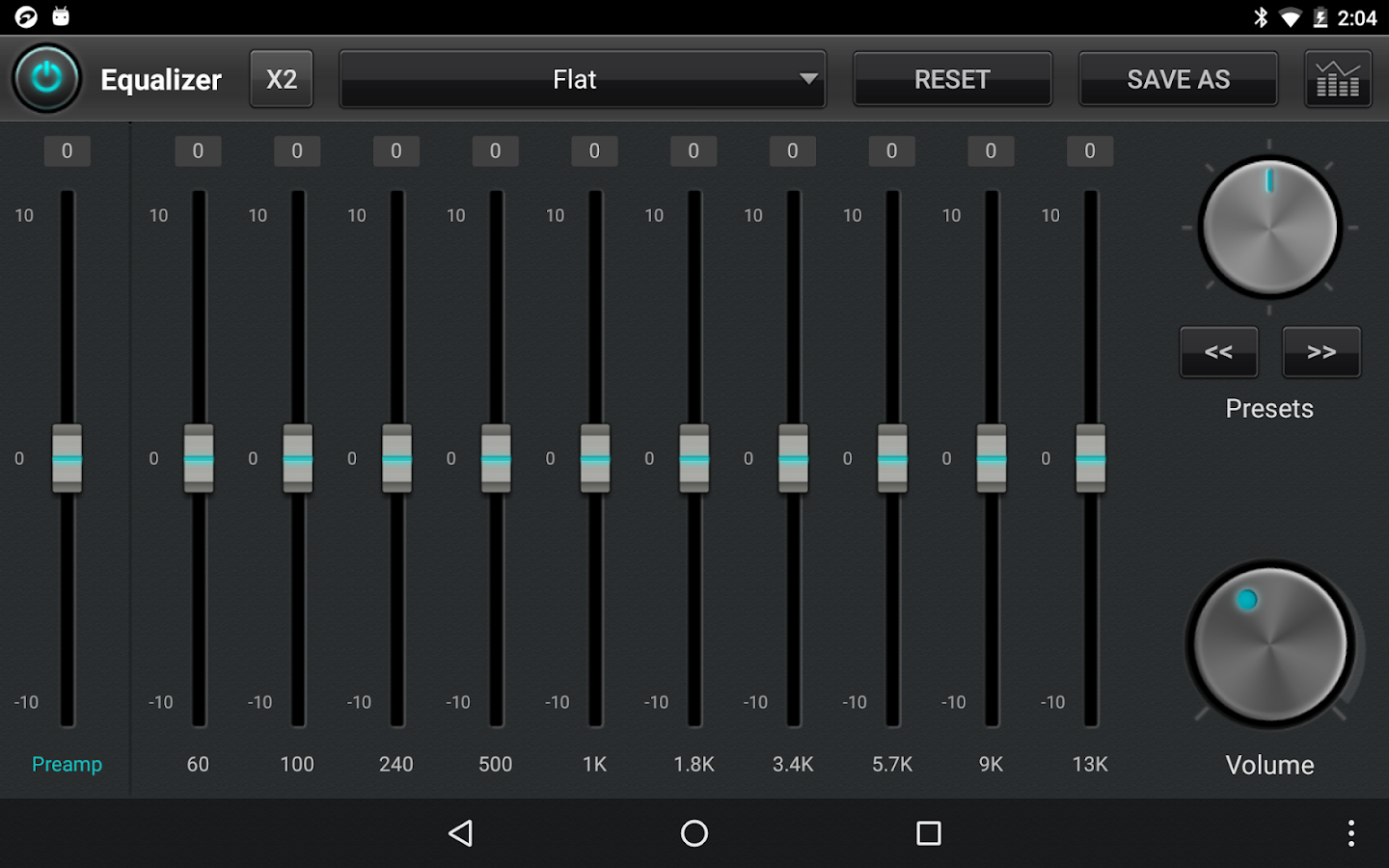Tap the Wi-Fi status icon
1389x868 pixels.
click(x=1290, y=17)
